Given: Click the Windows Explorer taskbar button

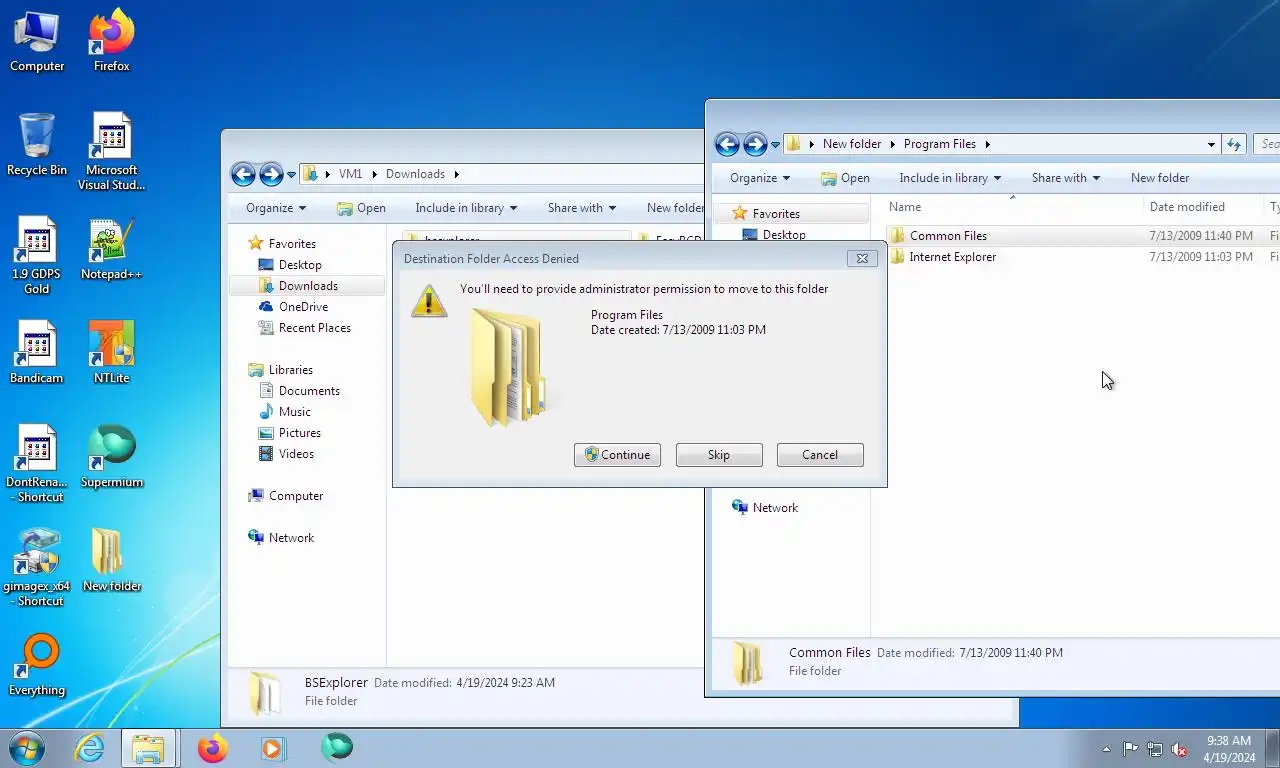Looking at the screenshot, I should coord(148,748).
